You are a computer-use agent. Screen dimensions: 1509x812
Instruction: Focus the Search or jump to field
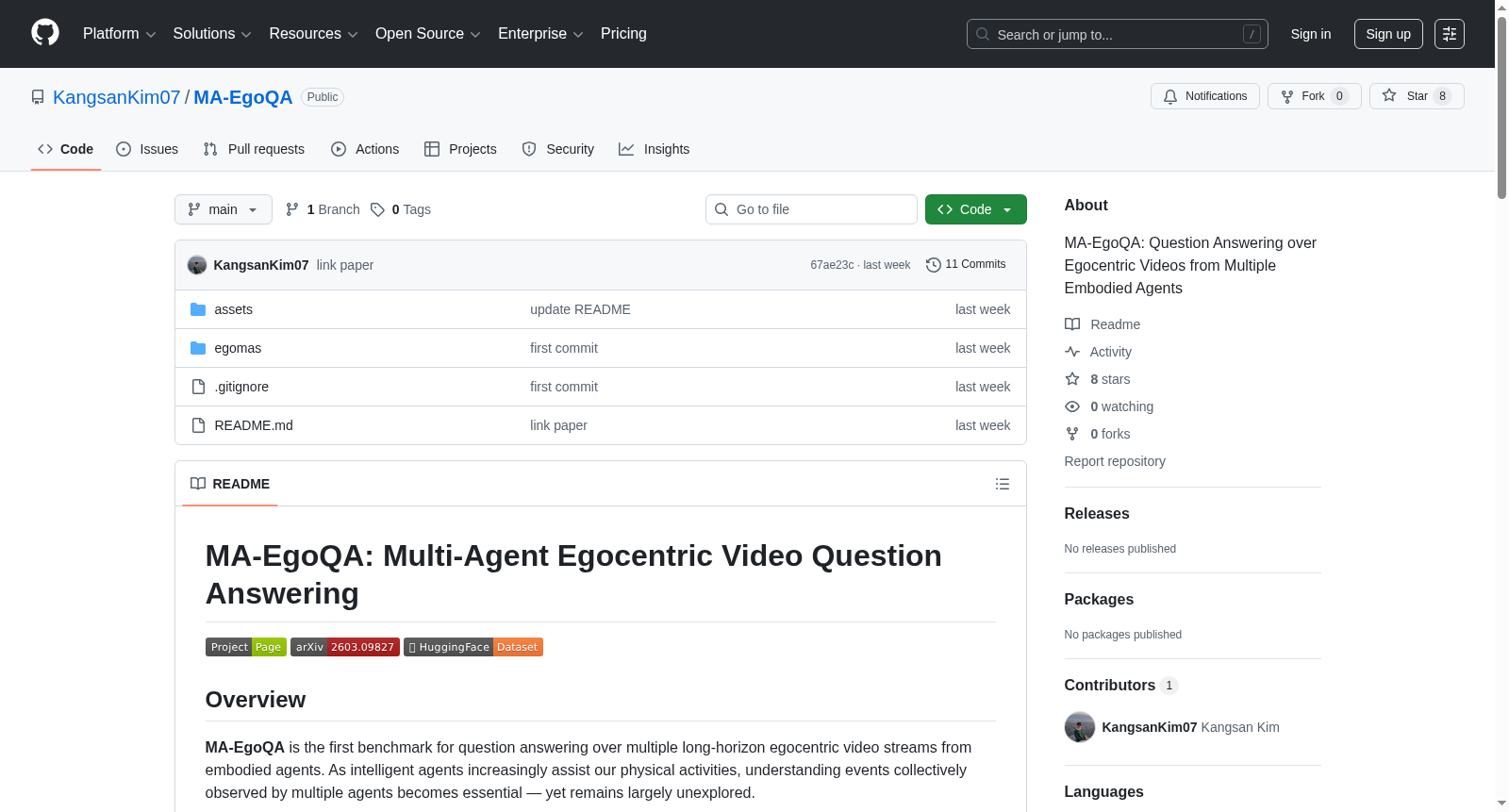point(1118,34)
